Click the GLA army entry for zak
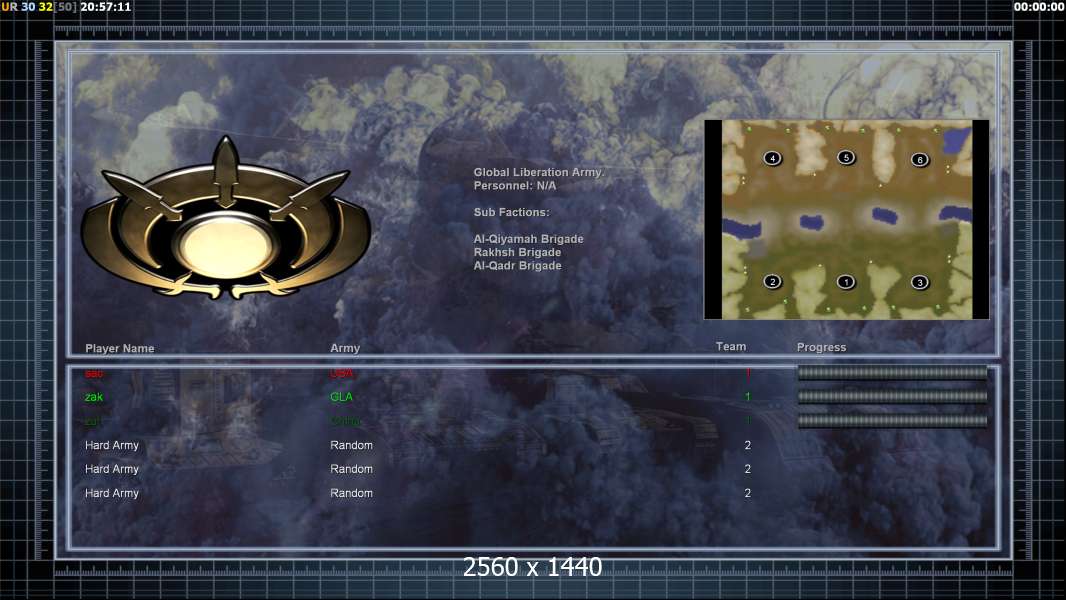This screenshot has width=1066, height=600. (341, 397)
